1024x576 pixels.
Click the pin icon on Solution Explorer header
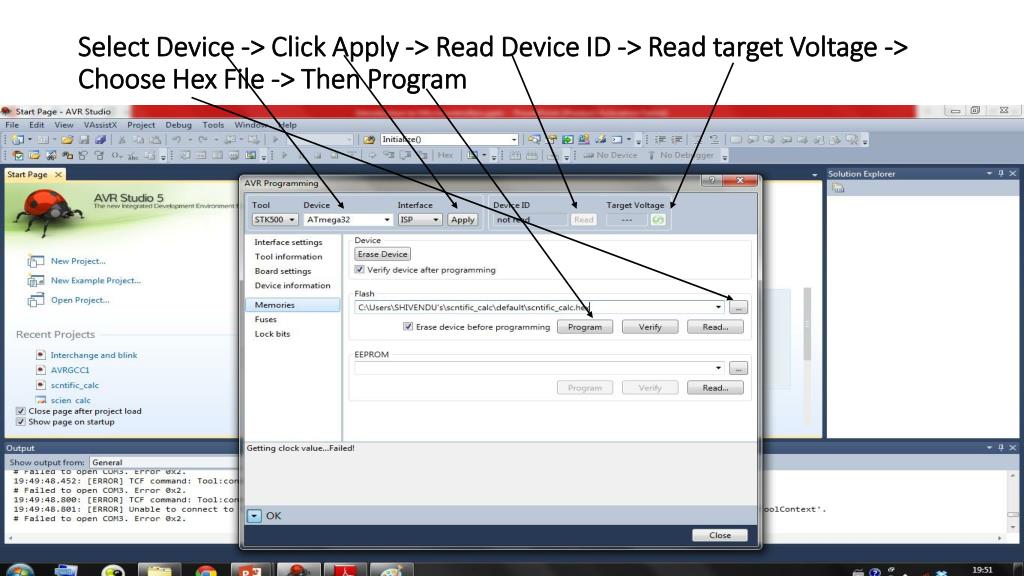[x=1001, y=173]
